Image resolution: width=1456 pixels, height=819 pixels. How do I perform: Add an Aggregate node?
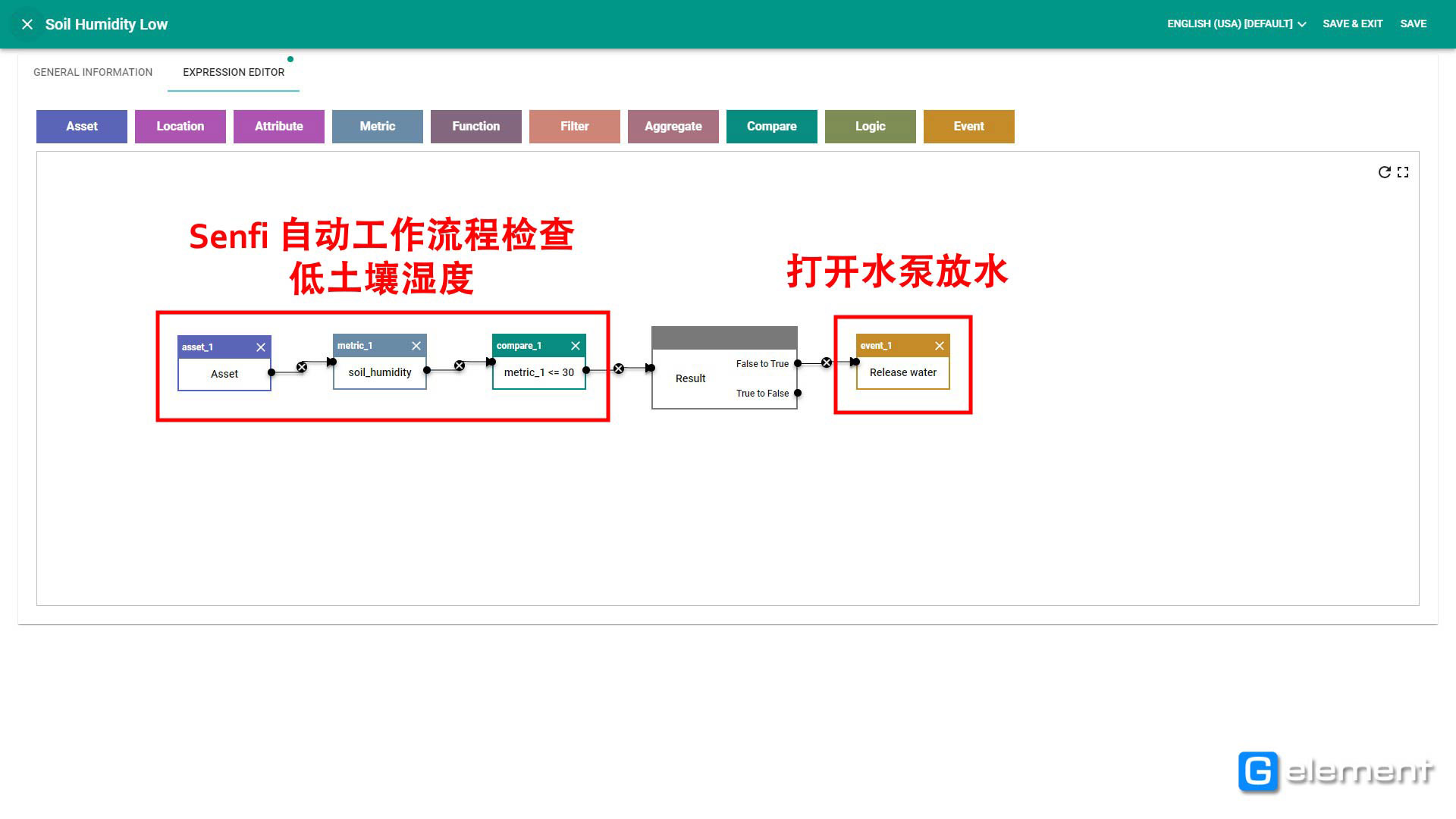click(673, 127)
